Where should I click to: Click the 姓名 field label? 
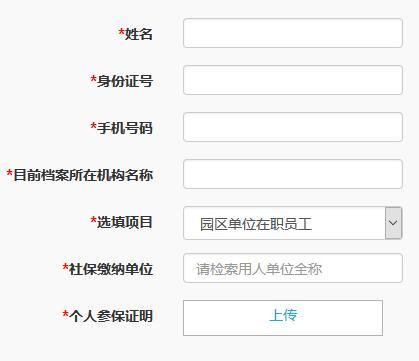(139, 34)
